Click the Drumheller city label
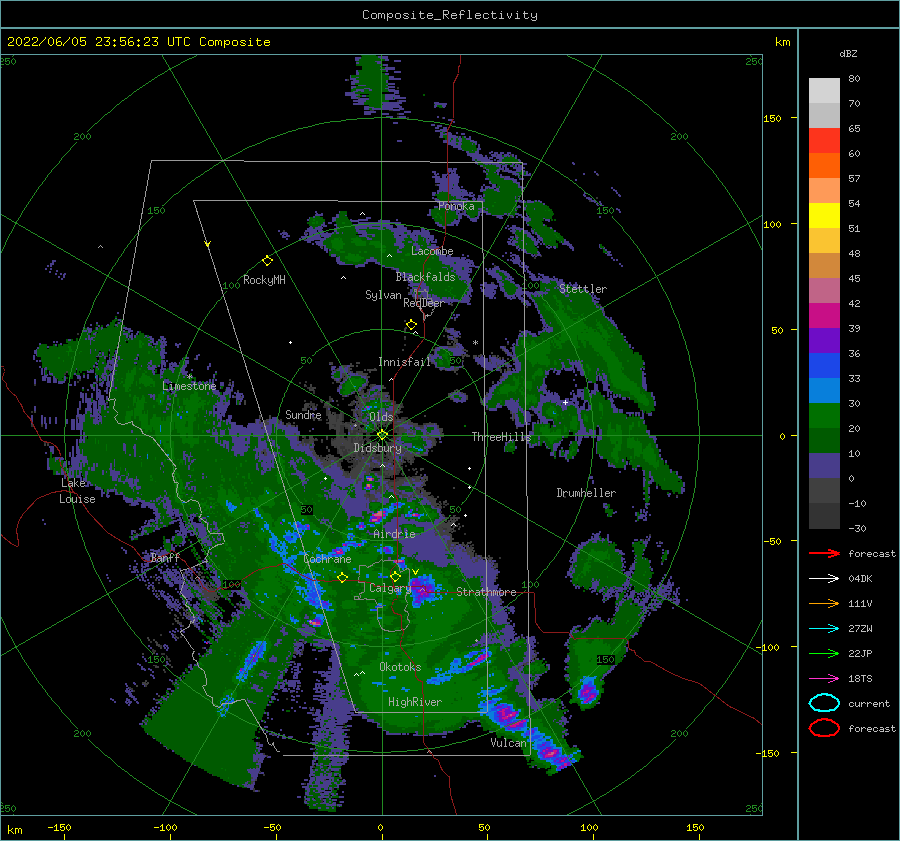This screenshot has width=900, height=841. [586, 493]
